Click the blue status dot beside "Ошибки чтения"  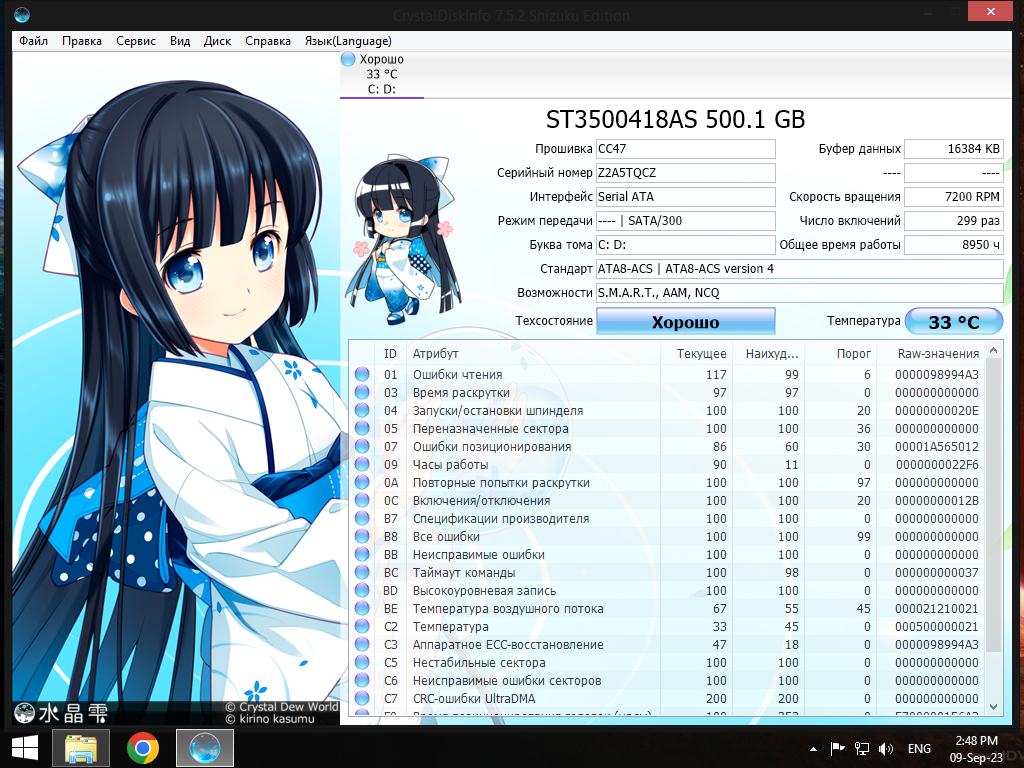click(x=360, y=373)
